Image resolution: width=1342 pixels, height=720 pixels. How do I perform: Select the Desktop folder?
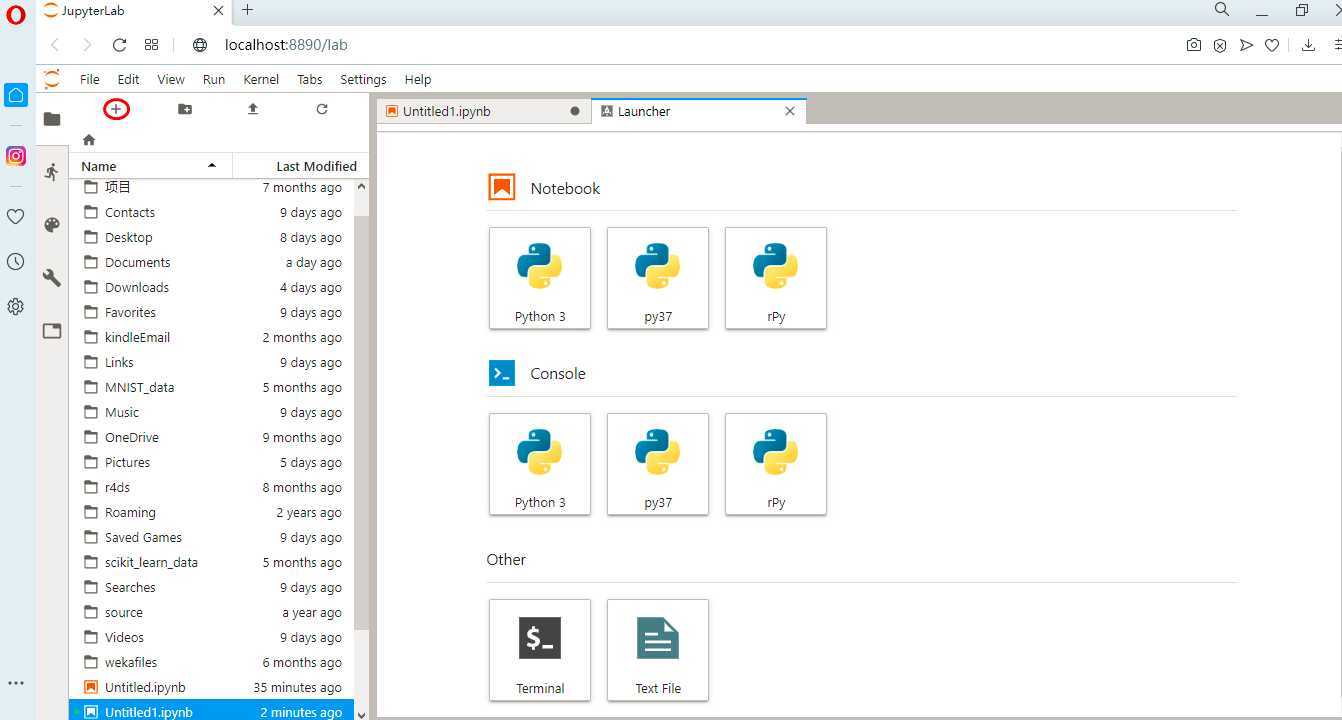(x=212, y=237)
